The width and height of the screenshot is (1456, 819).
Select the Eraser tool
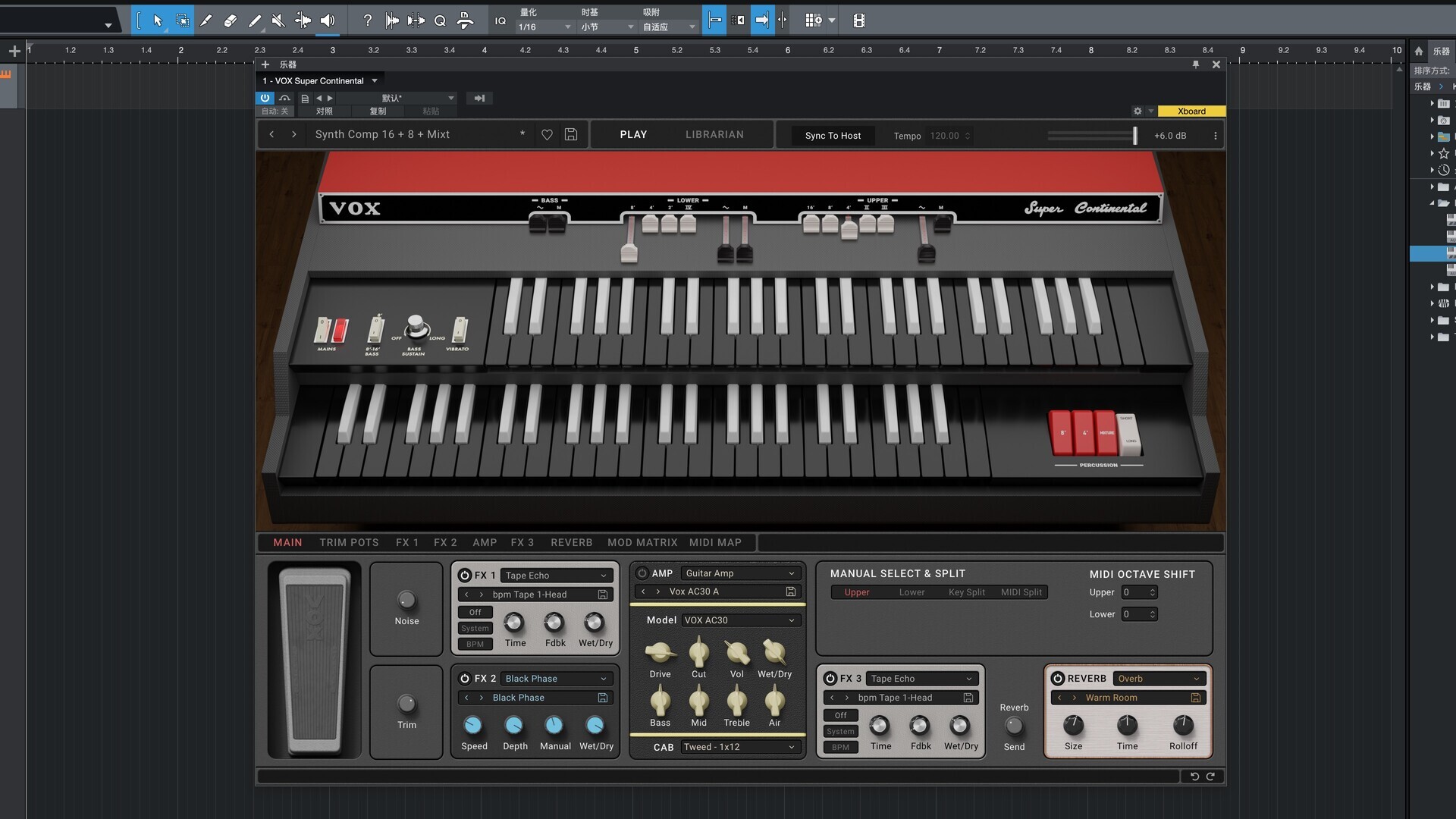[231, 20]
